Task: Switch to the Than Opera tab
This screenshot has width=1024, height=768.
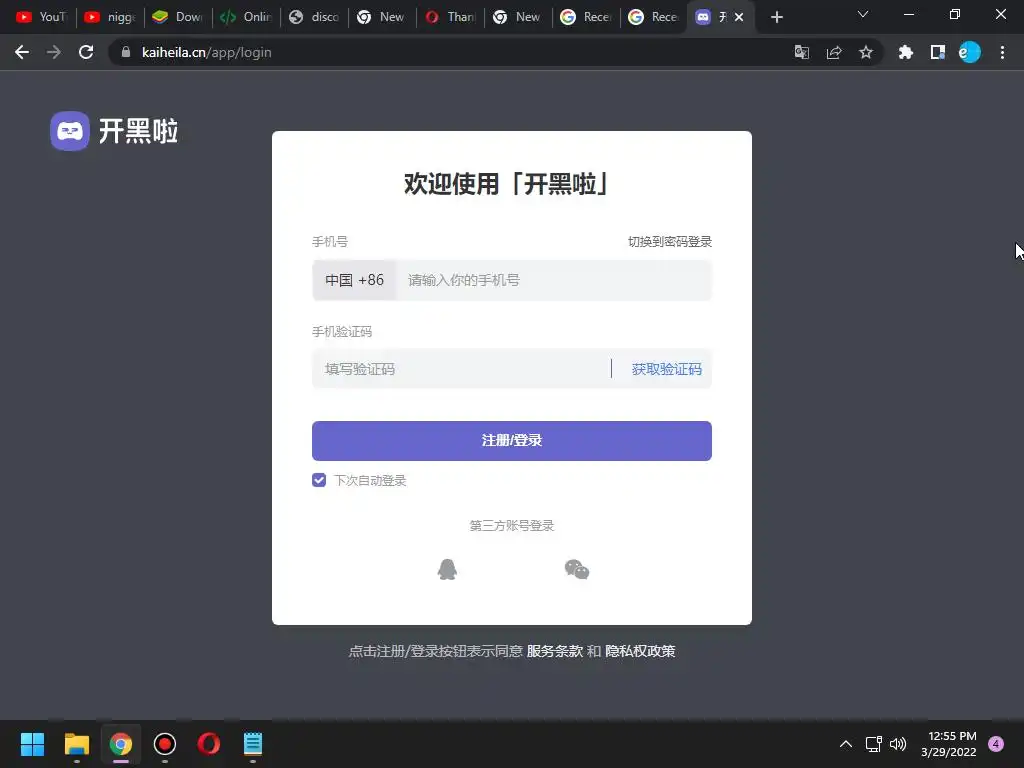Action: pyautogui.click(x=450, y=17)
